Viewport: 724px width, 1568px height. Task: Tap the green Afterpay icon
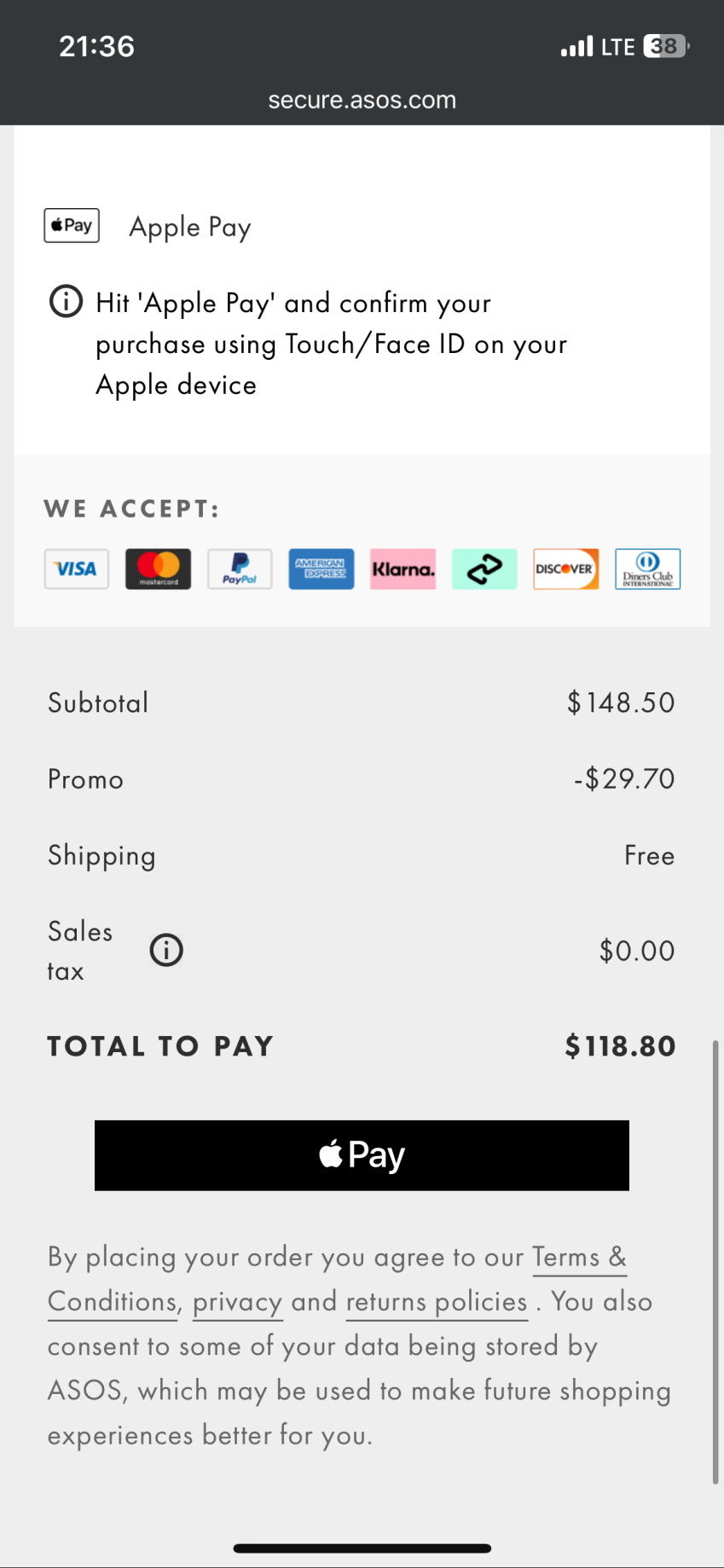point(484,569)
